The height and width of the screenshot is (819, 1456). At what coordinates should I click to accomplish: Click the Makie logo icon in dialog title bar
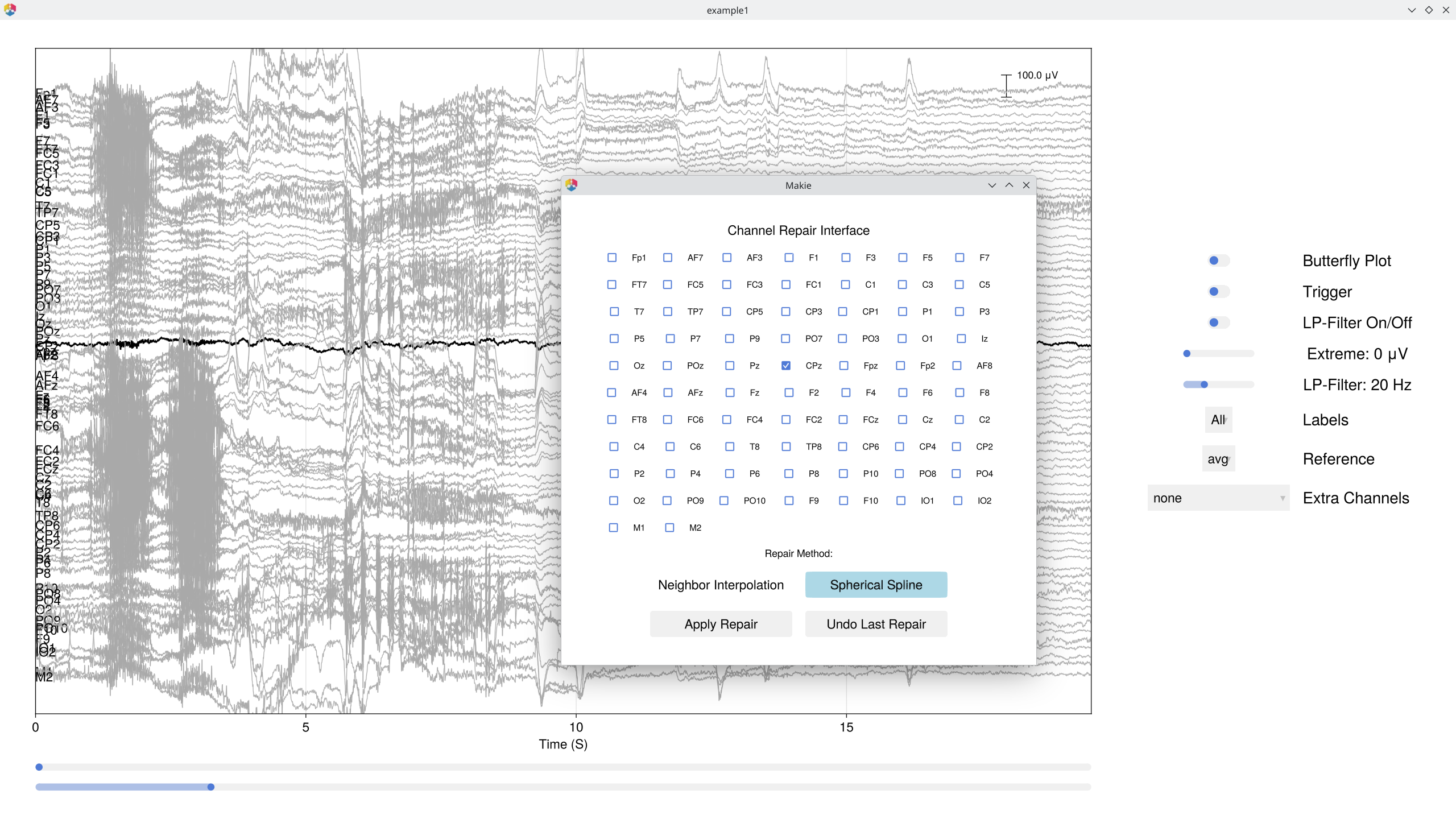coord(572,185)
